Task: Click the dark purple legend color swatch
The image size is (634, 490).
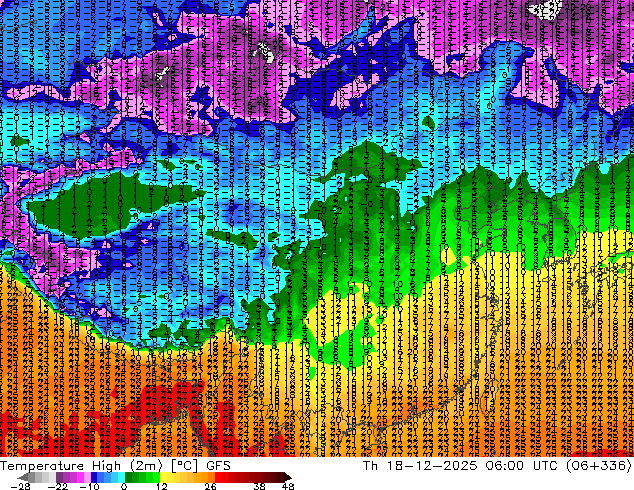Action: pos(59,477)
